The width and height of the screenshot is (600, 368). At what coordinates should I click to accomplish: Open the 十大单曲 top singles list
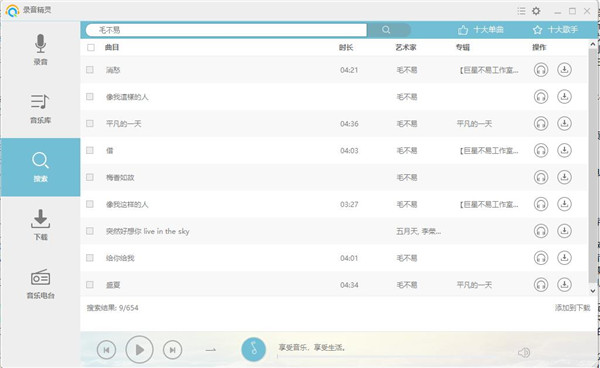point(481,30)
